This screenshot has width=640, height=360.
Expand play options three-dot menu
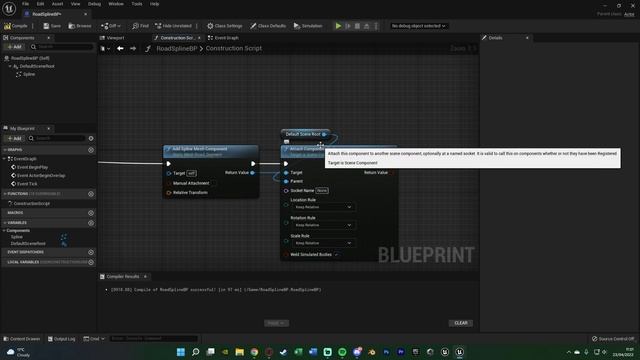[x=376, y=26]
